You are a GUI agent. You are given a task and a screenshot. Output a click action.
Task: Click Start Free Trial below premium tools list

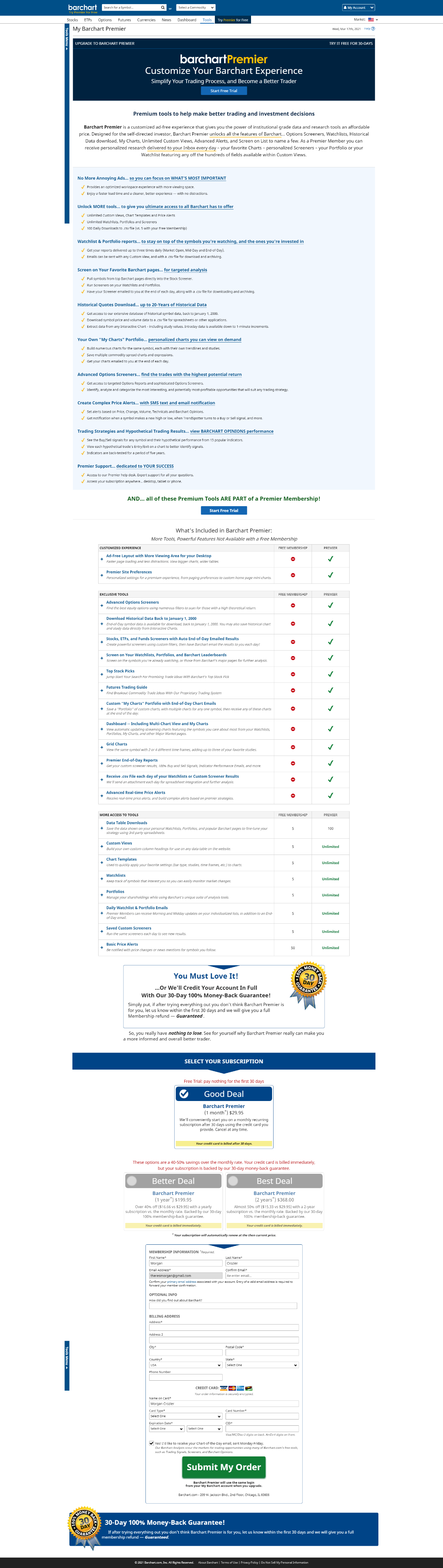[224, 511]
